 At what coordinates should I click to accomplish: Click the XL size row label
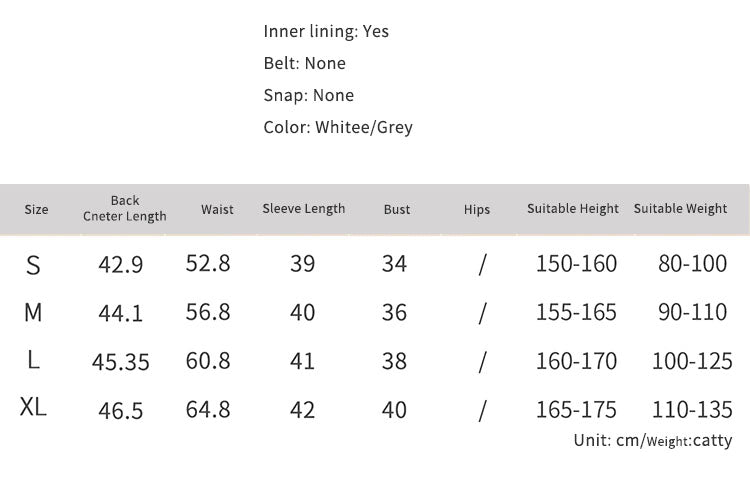coord(33,407)
